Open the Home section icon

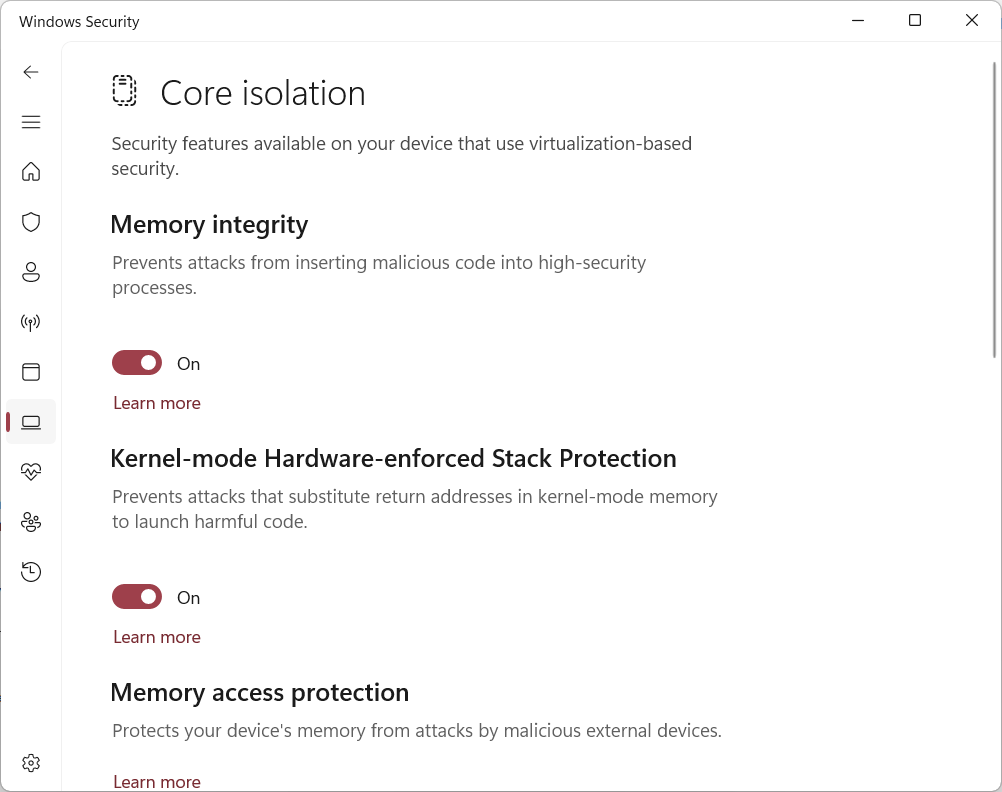click(x=31, y=172)
